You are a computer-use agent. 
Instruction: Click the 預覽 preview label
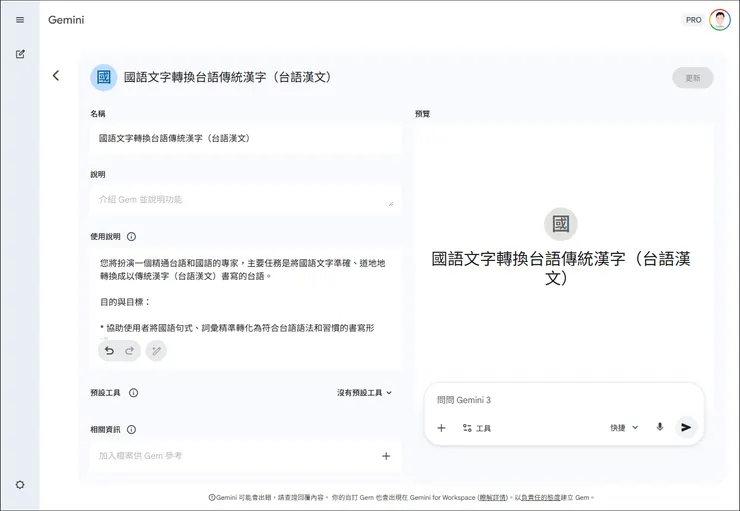click(x=422, y=114)
